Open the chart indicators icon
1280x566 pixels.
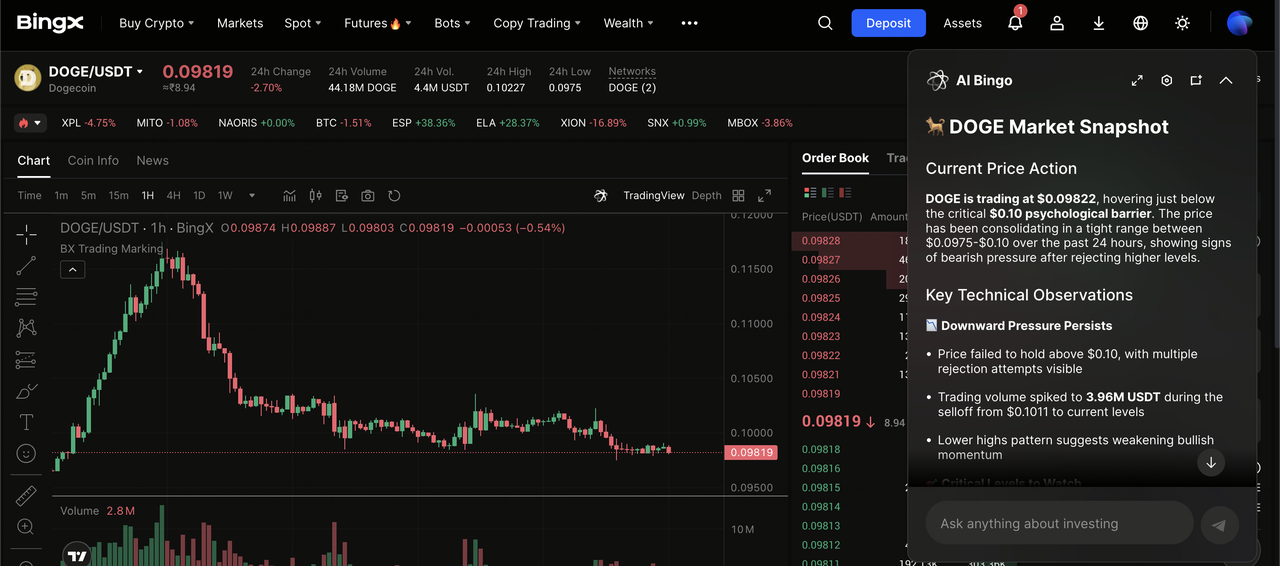(x=290, y=196)
